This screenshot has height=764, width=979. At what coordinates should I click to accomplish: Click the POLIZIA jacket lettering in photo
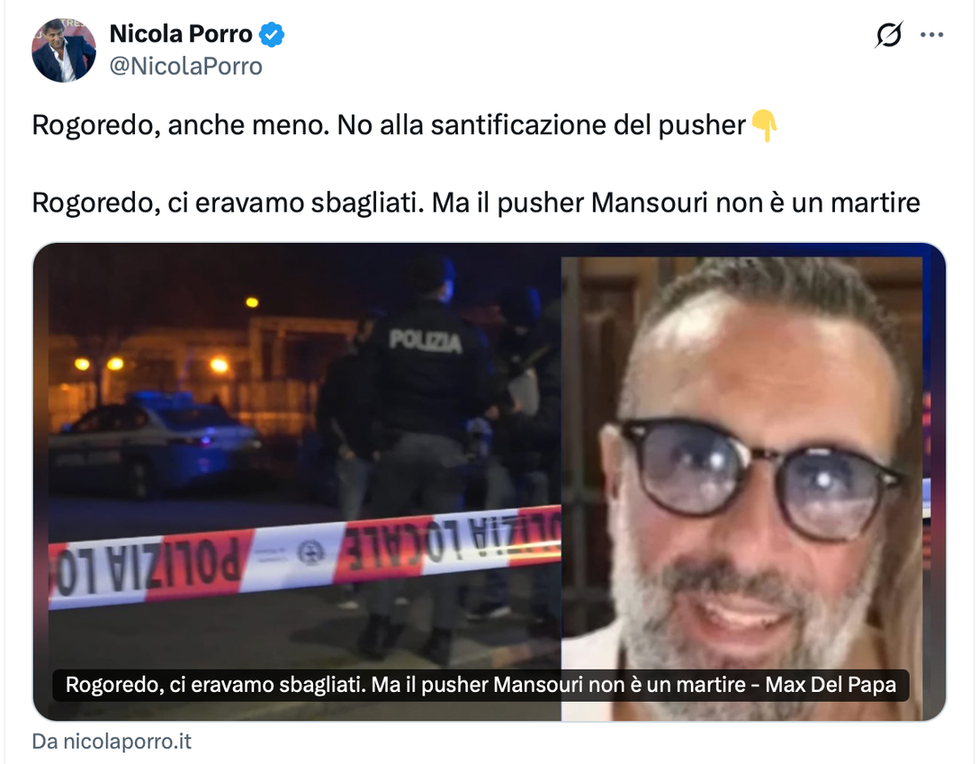[425, 341]
